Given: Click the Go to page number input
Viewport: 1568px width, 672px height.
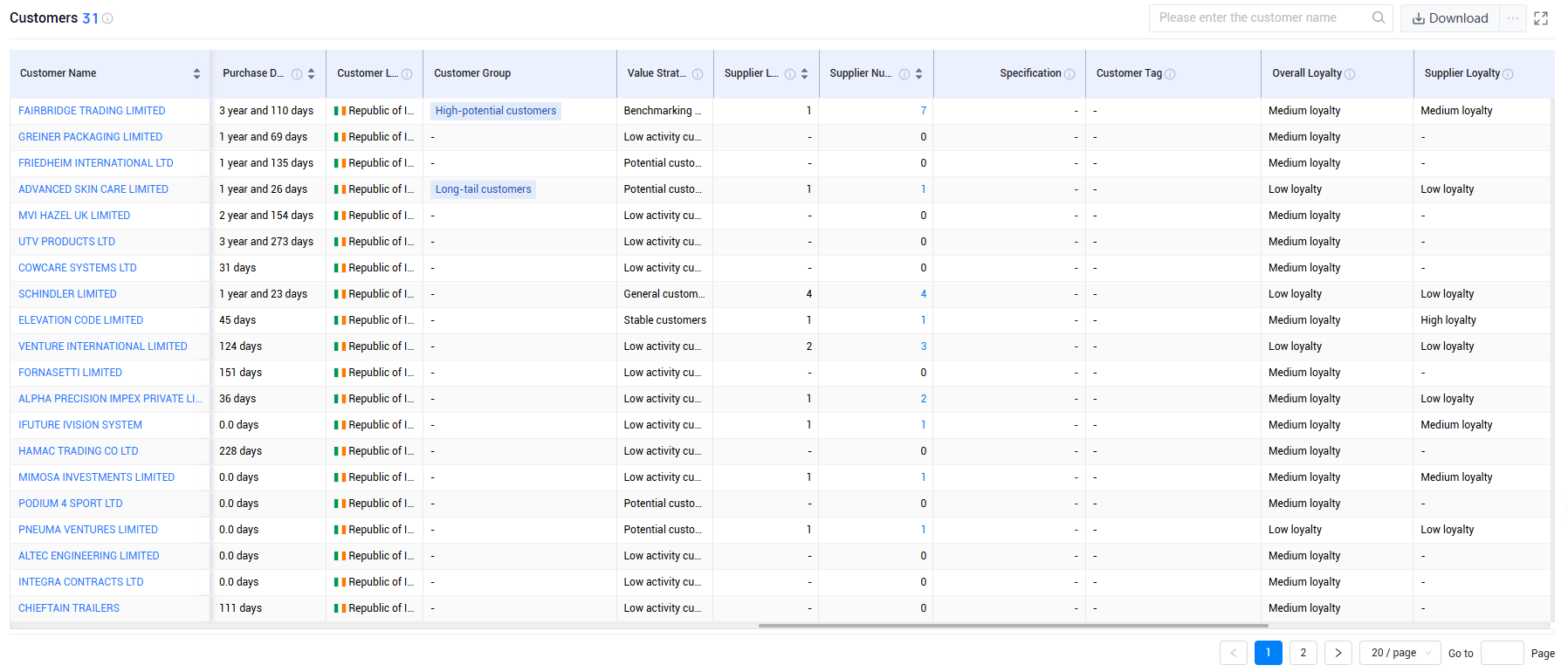Looking at the screenshot, I should 1503,653.
